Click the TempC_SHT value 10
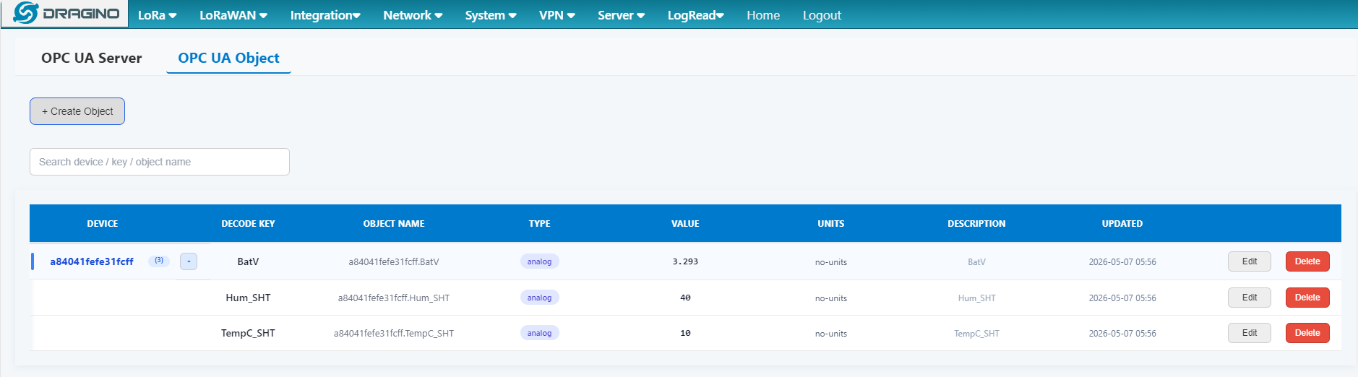This screenshot has height=377, width=1358. pos(685,334)
